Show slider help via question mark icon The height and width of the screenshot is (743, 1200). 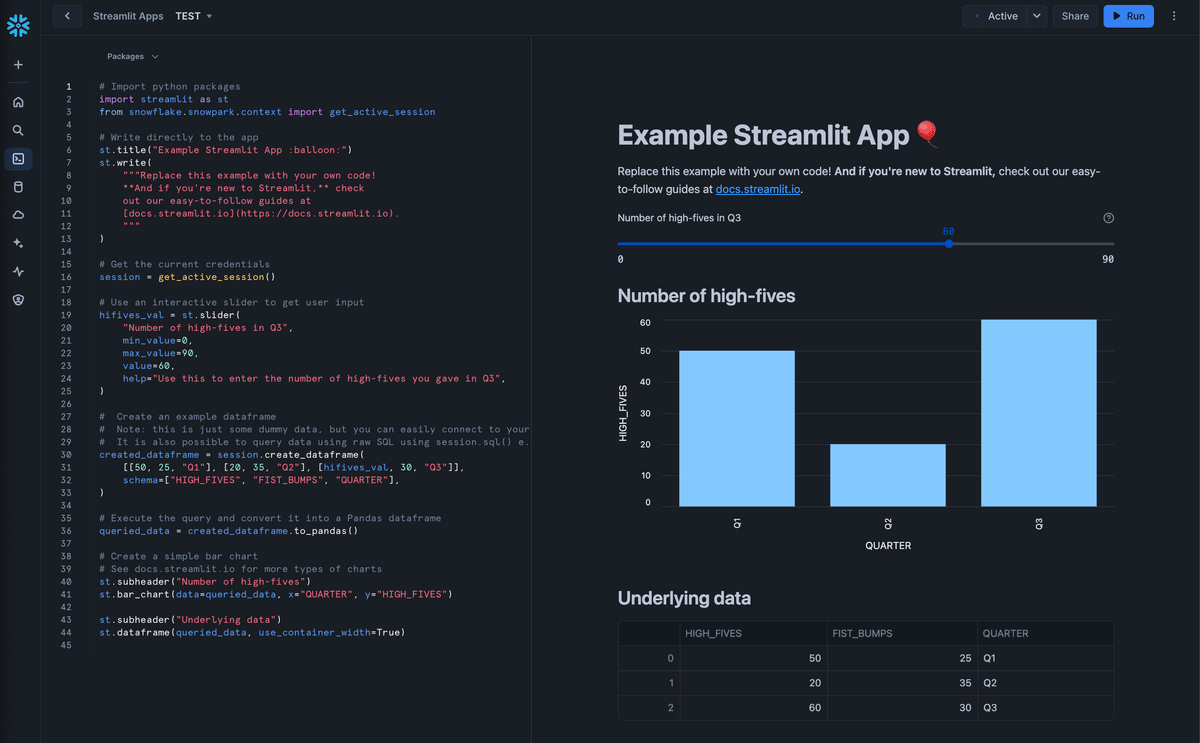1108,218
